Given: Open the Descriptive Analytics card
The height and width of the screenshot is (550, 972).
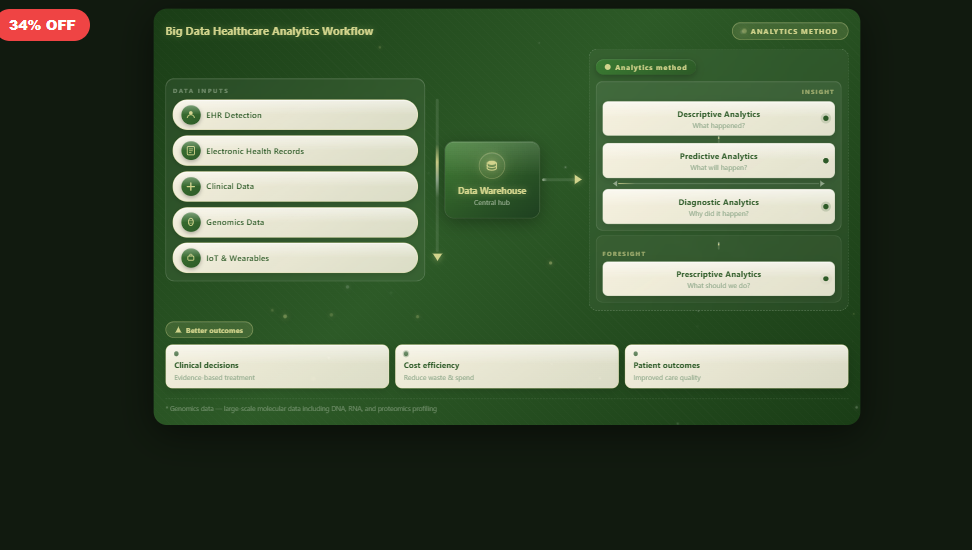Looking at the screenshot, I should (x=718, y=118).
